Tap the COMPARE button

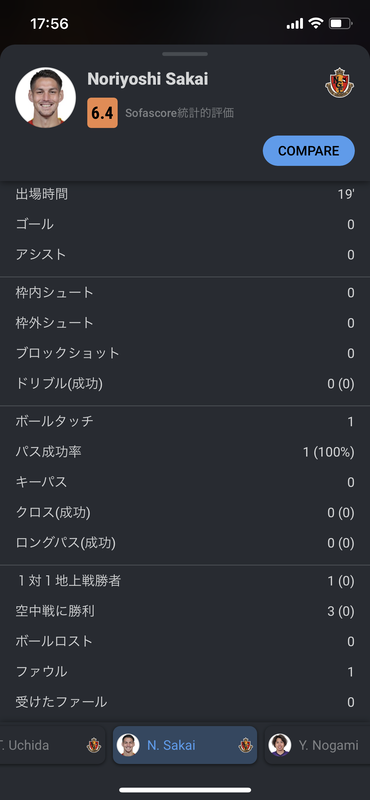[309, 151]
